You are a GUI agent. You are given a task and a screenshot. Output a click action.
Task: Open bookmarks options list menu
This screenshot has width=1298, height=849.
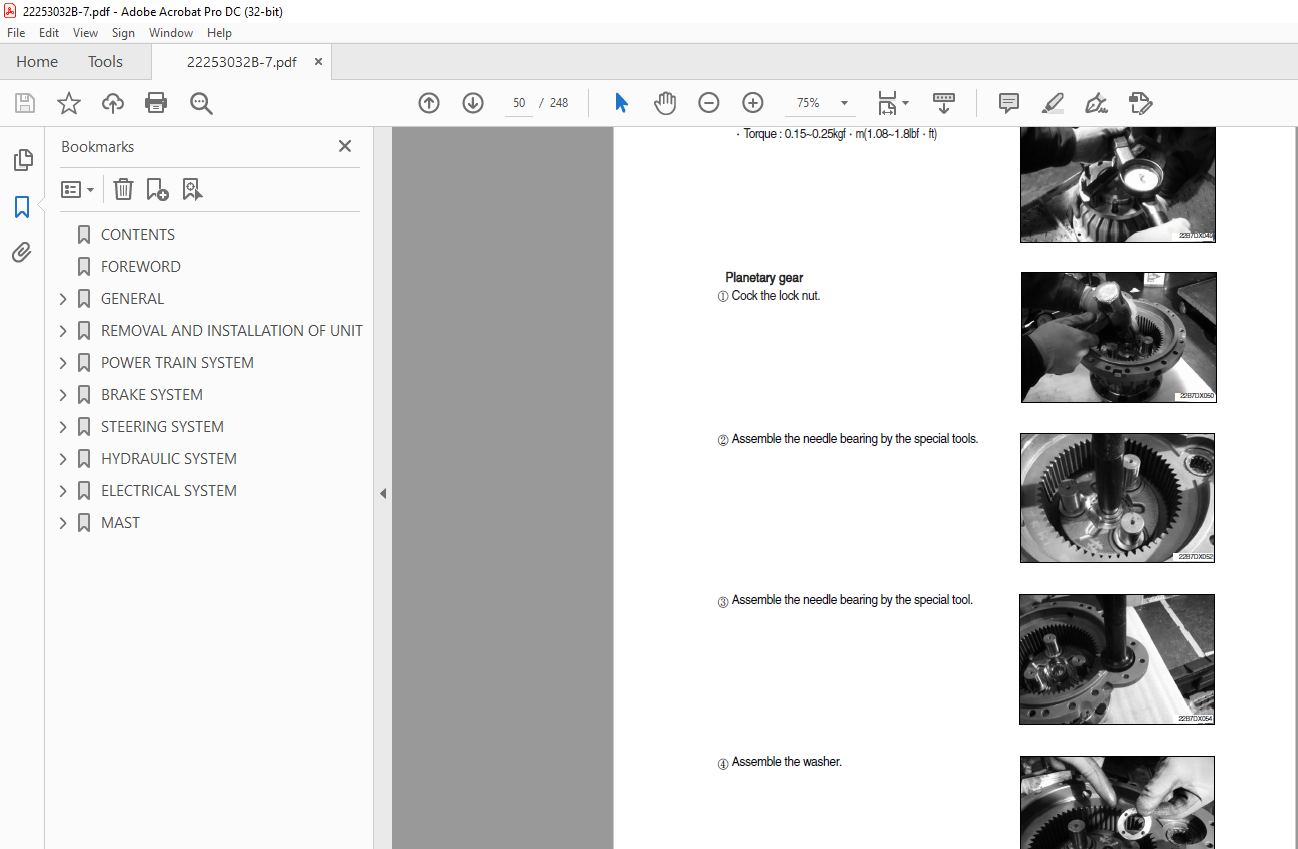(78, 189)
